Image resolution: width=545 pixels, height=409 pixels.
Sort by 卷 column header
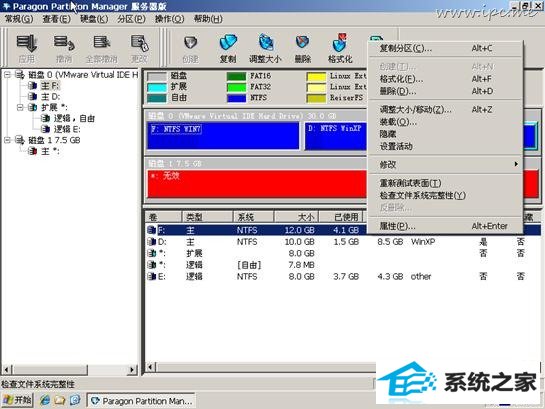coord(163,217)
